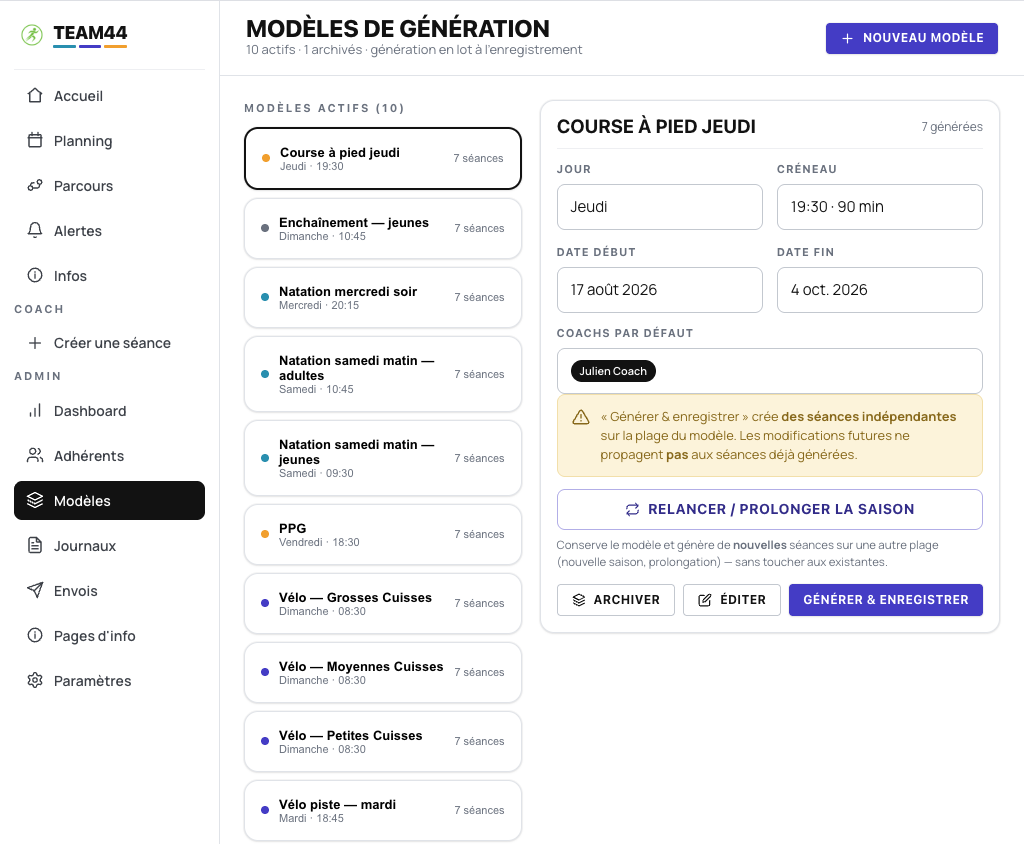Select the PPG model card
Image resolution: width=1024 pixels, height=844 pixels.
click(x=383, y=534)
